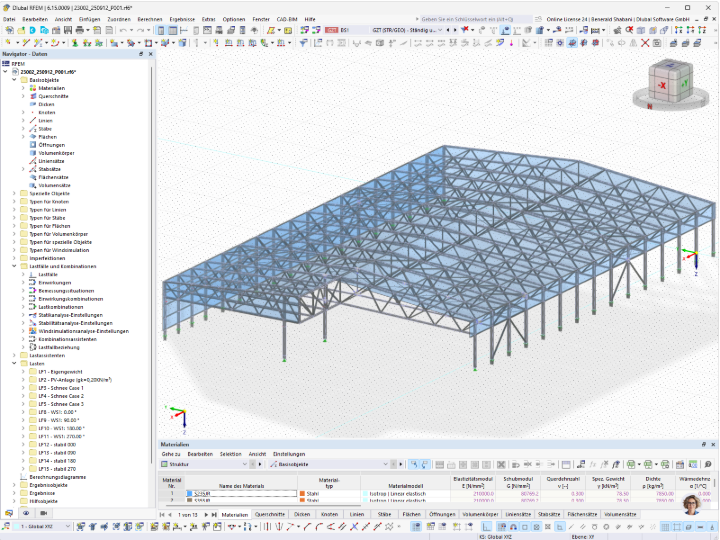The height and width of the screenshot is (540, 720).
Task: Click the blue color swatch of material S235JR
Action: [x=189, y=494]
